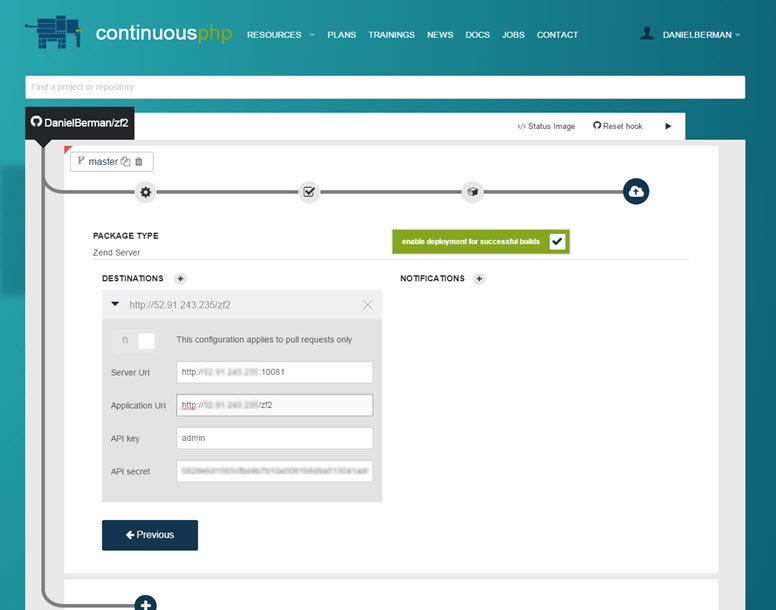Open the PLANS menu item

341,35
